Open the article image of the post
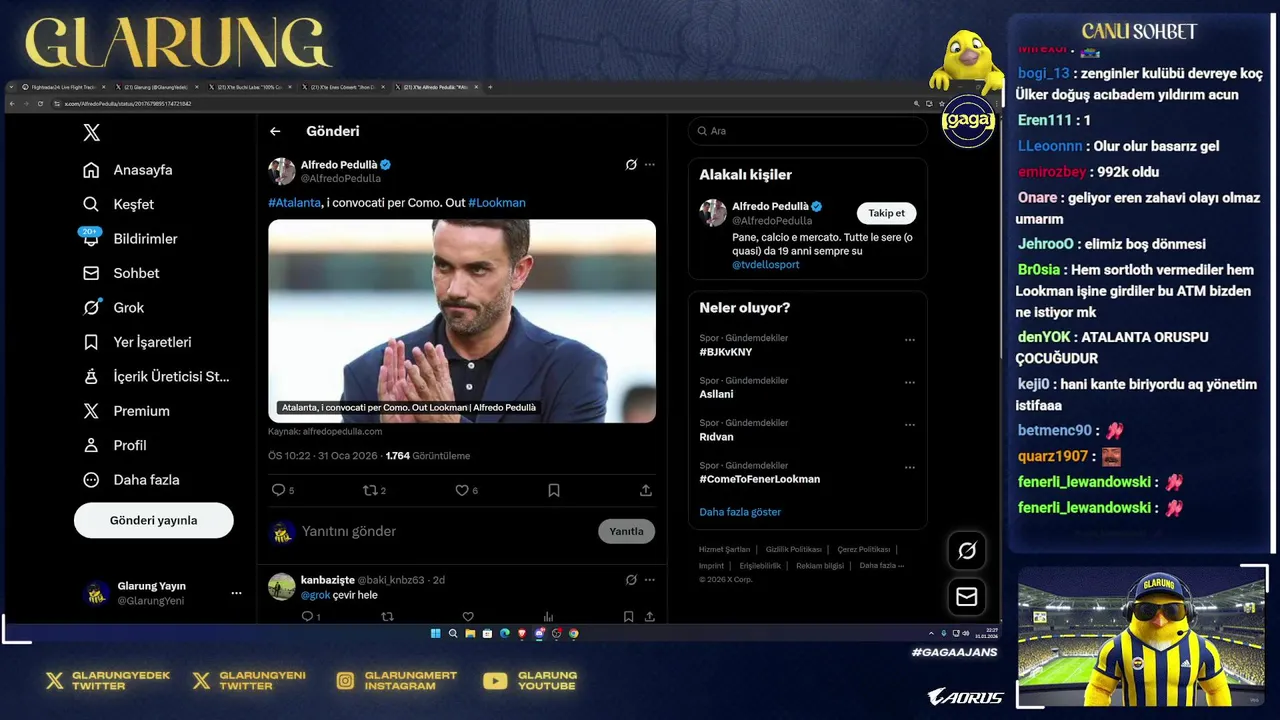Screen dimensions: 1280x720 (462, 321)
